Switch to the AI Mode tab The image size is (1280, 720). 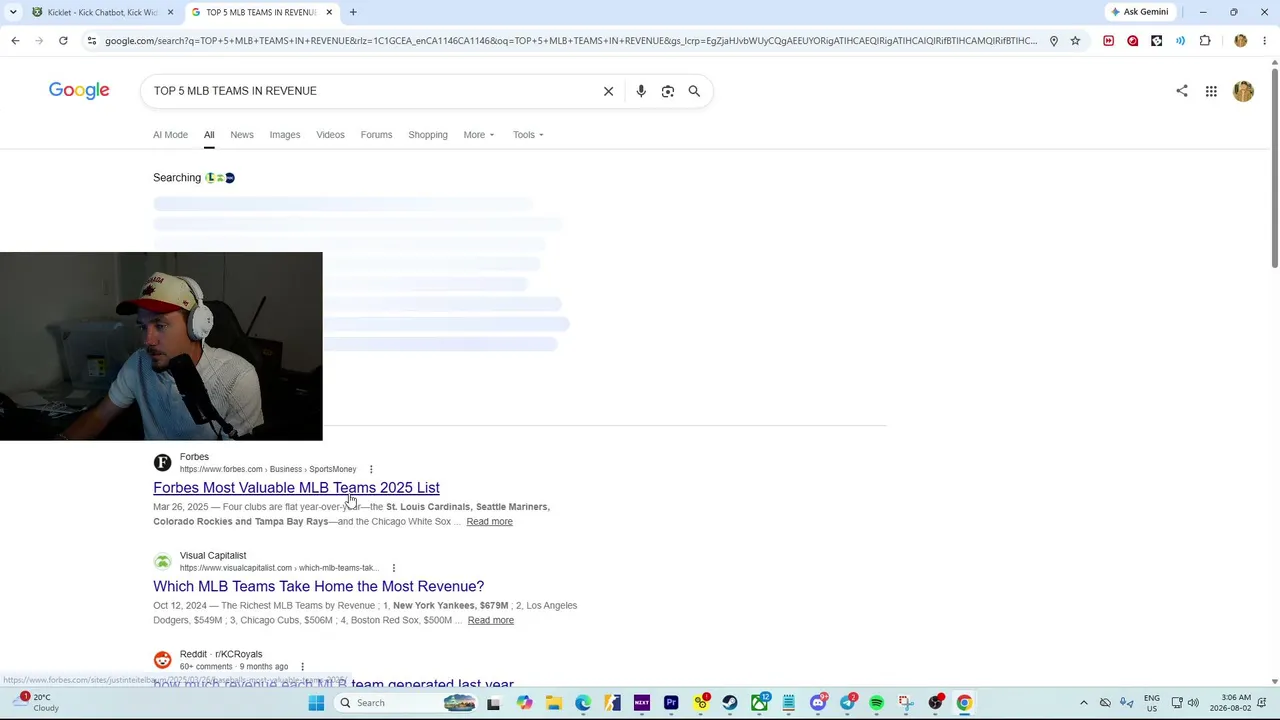tap(170, 135)
